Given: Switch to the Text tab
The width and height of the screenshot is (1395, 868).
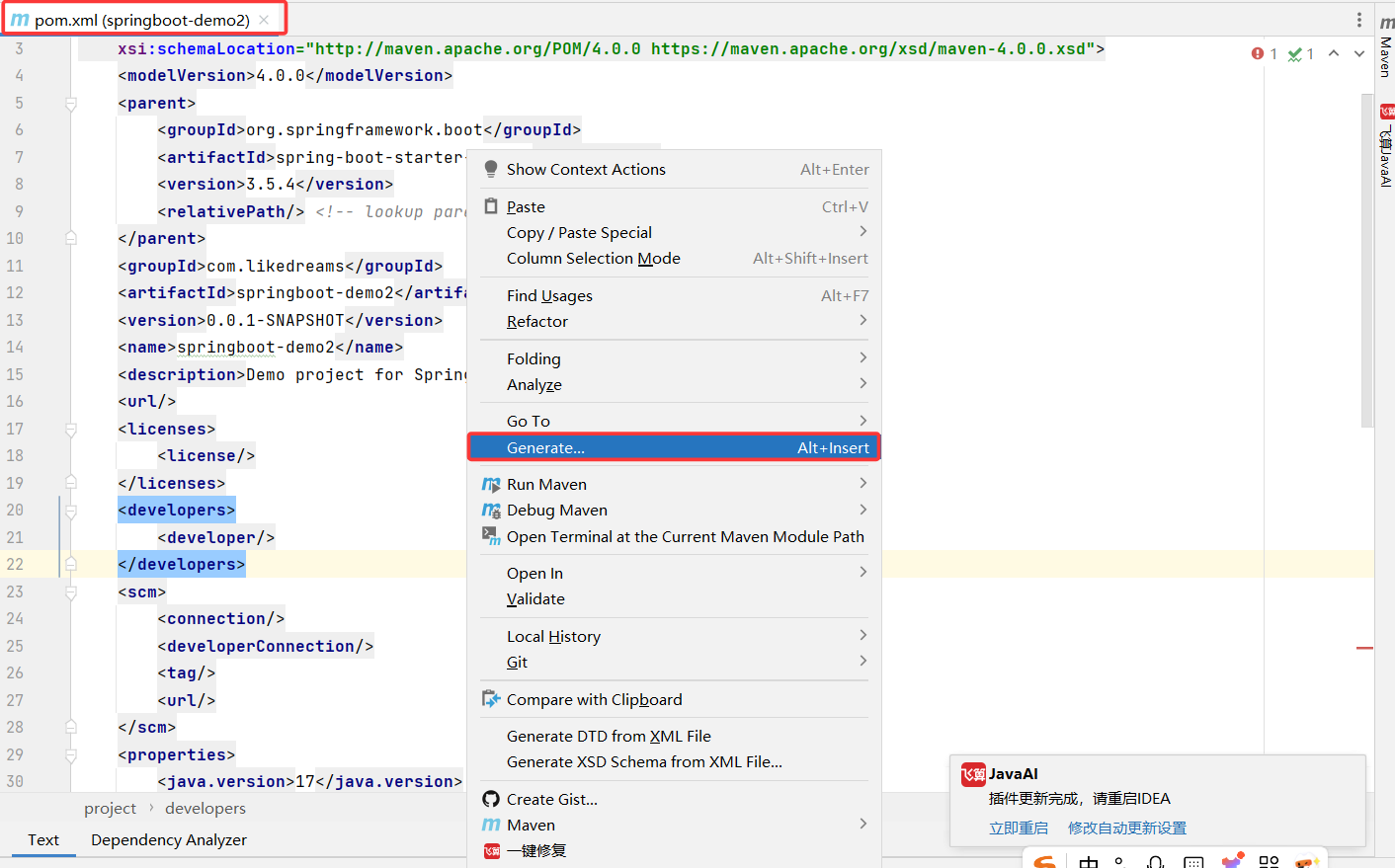Looking at the screenshot, I should tap(43, 839).
